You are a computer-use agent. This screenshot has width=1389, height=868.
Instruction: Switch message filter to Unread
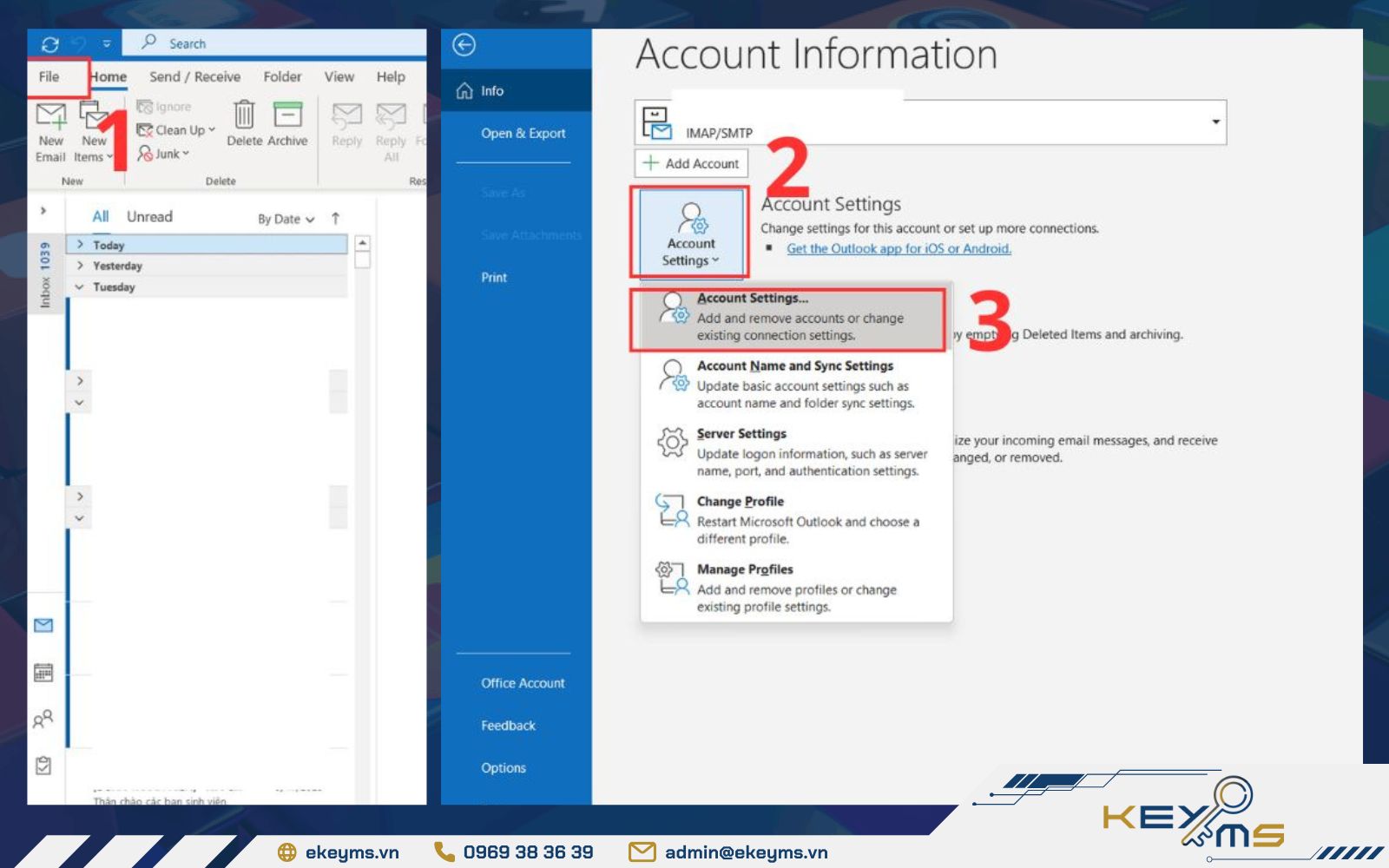[148, 216]
